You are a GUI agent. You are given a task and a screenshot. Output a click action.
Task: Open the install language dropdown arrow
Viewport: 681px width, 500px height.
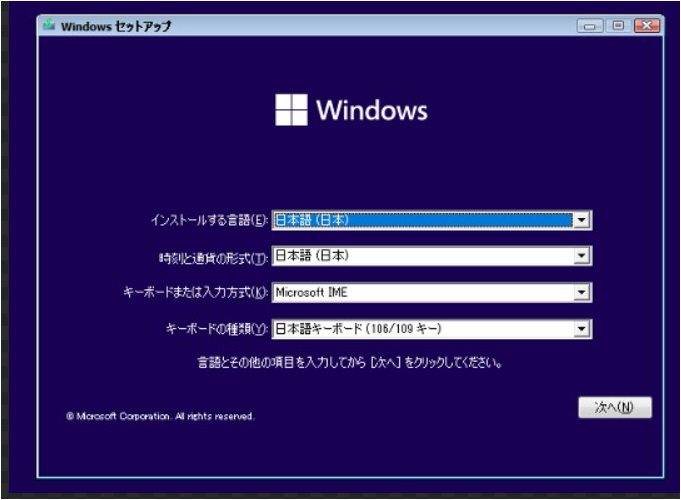(x=582, y=220)
